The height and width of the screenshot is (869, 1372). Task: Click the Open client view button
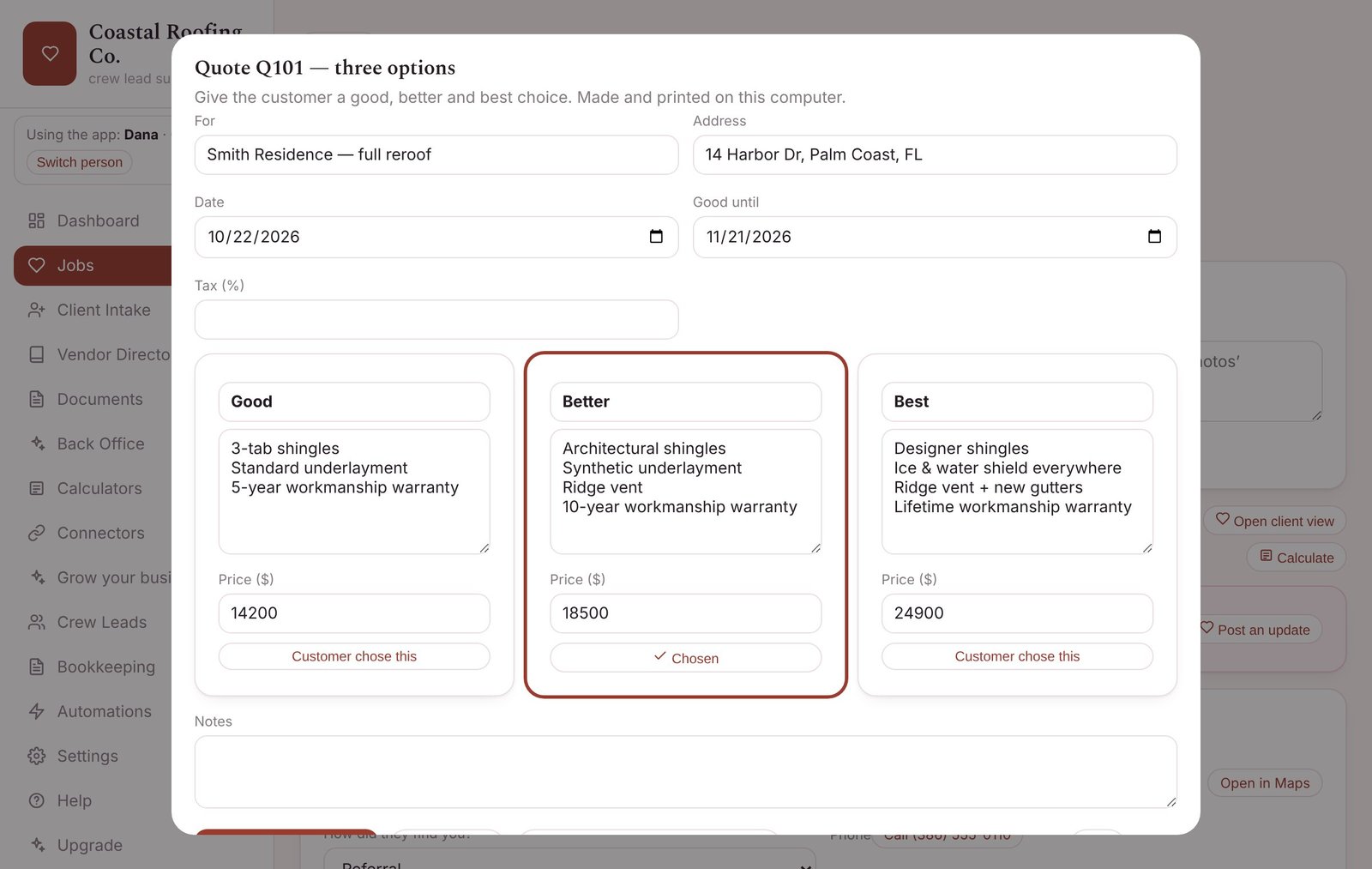(1274, 521)
